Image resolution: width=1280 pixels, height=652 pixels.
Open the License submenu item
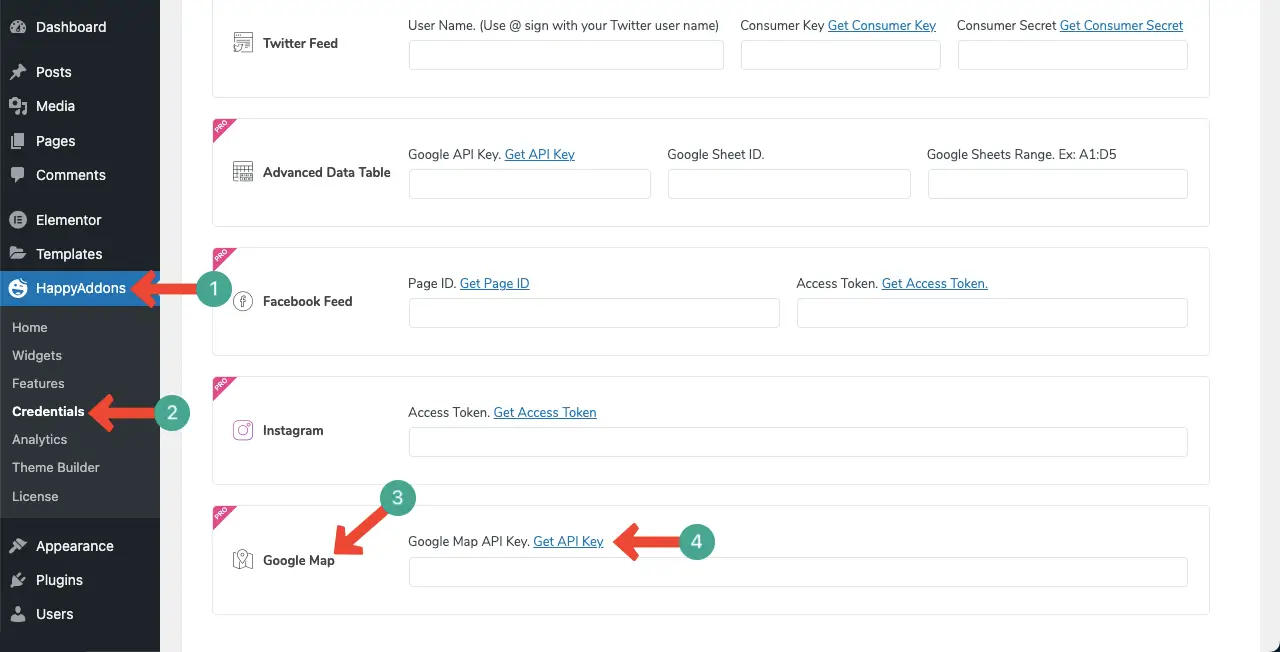coord(35,496)
